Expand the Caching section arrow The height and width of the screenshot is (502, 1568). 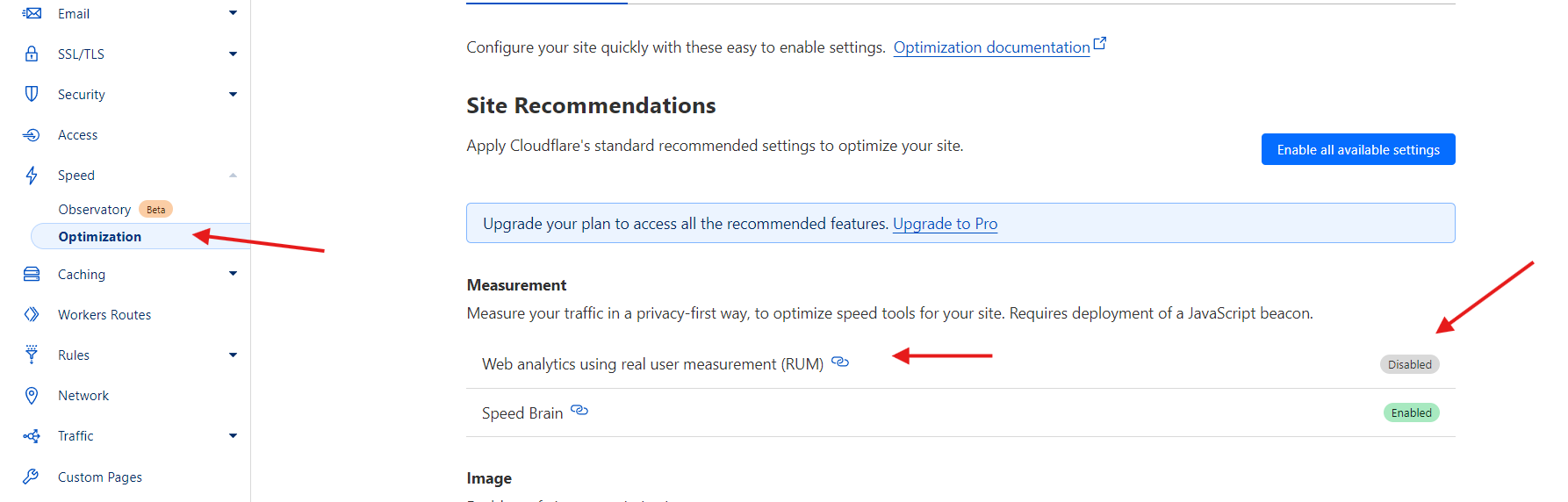point(233,274)
